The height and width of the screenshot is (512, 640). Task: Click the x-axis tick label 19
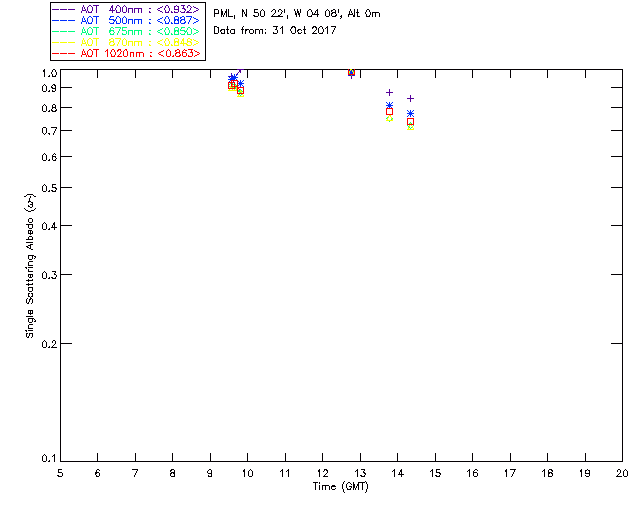click(x=585, y=473)
